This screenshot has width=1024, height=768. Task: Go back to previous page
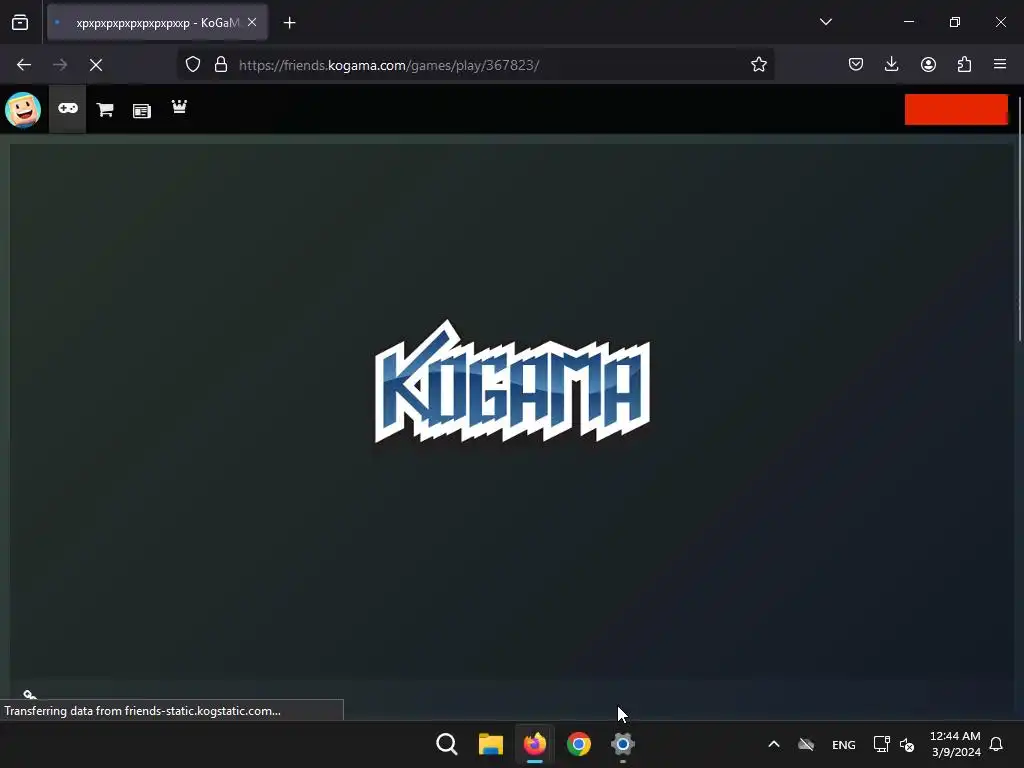pyautogui.click(x=24, y=65)
